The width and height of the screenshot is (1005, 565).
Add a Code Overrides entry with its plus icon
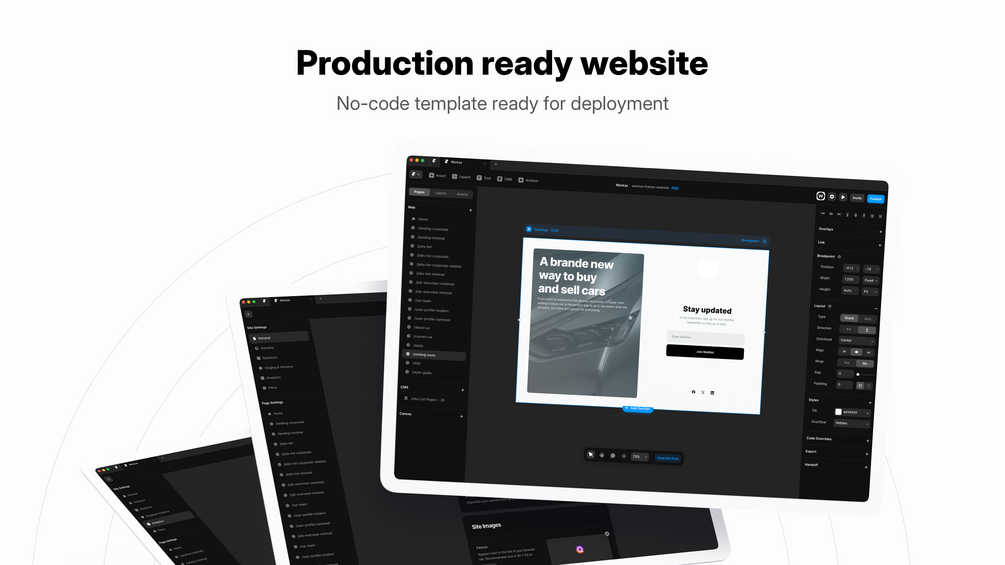point(868,441)
